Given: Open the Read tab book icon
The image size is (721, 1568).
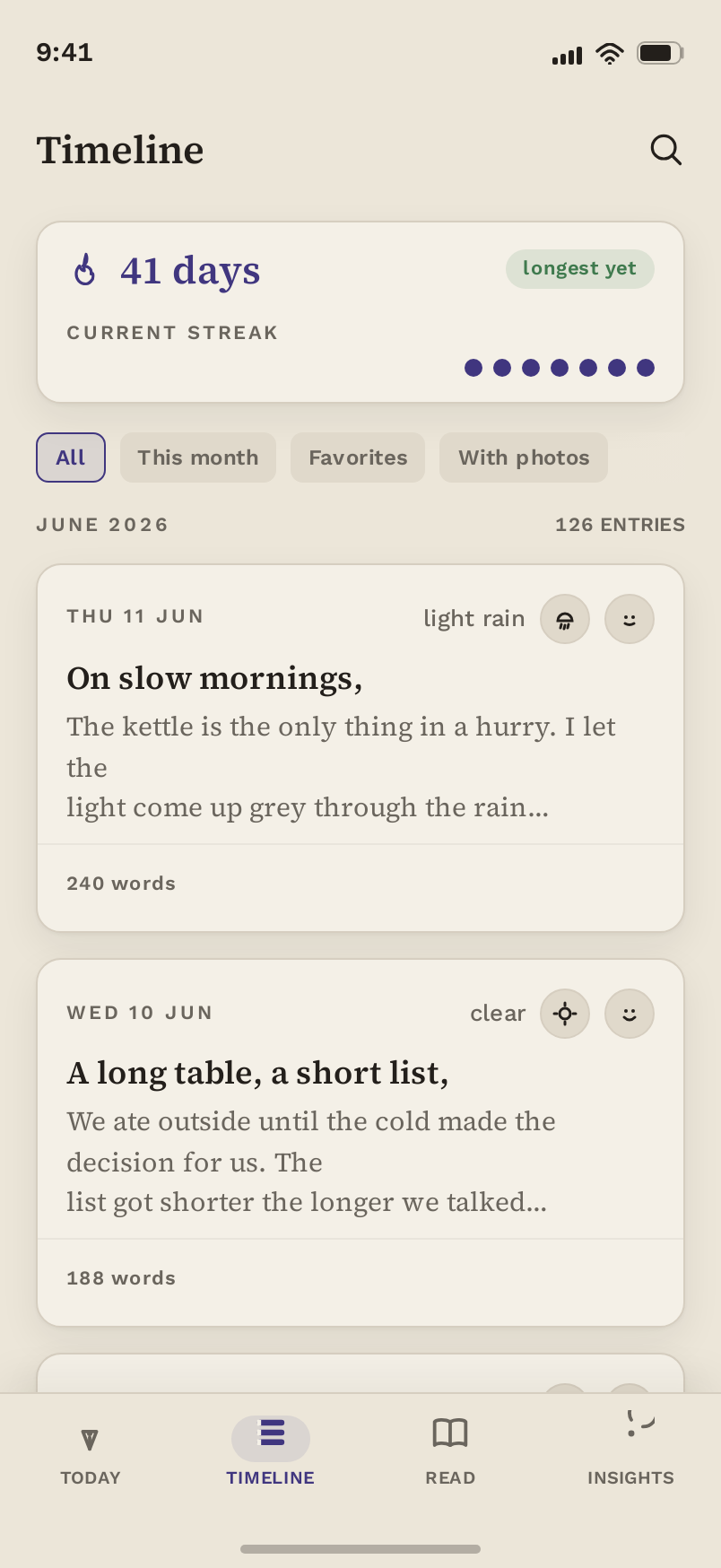Looking at the screenshot, I should click(x=450, y=1433).
